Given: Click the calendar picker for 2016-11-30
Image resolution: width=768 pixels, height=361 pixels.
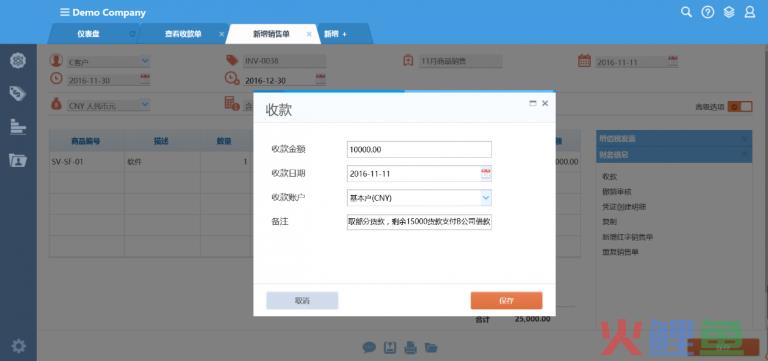Looking at the screenshot, I should pyautogui.click(x=145, y=78).
